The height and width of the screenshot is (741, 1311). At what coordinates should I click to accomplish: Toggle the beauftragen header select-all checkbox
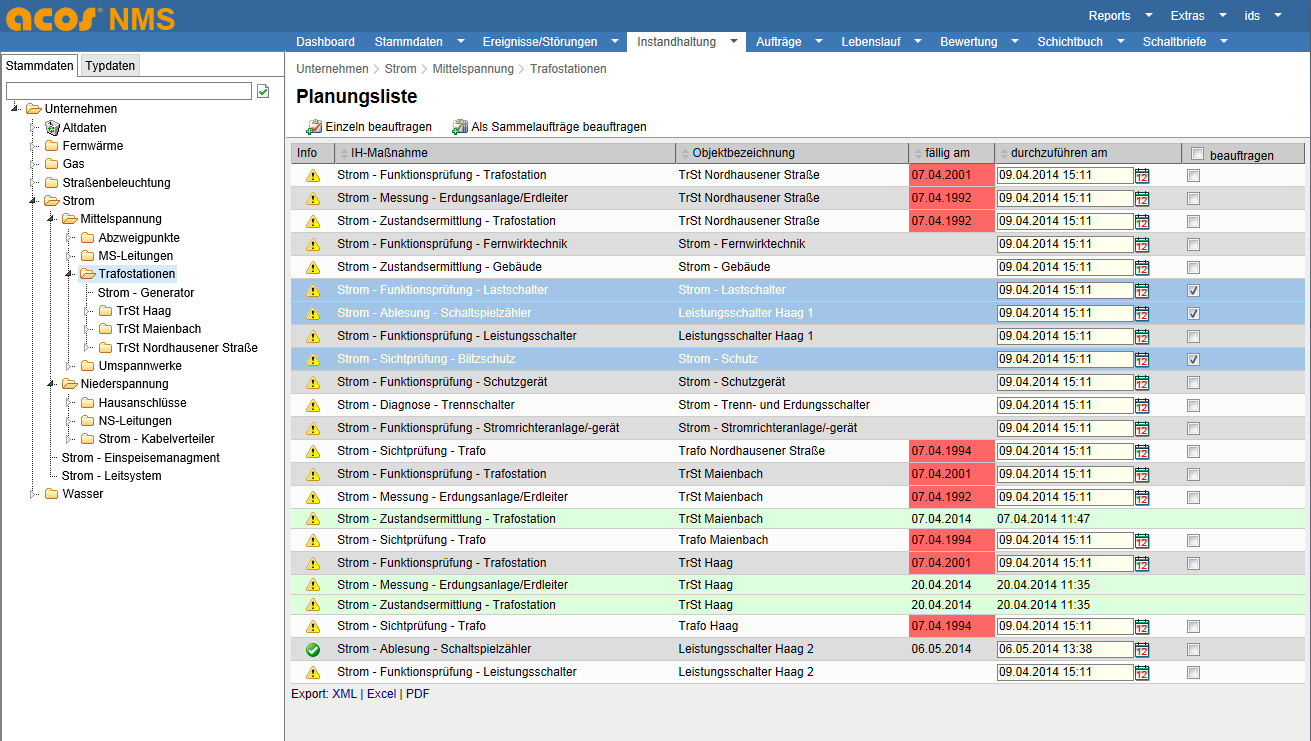tap(1197, 154)
